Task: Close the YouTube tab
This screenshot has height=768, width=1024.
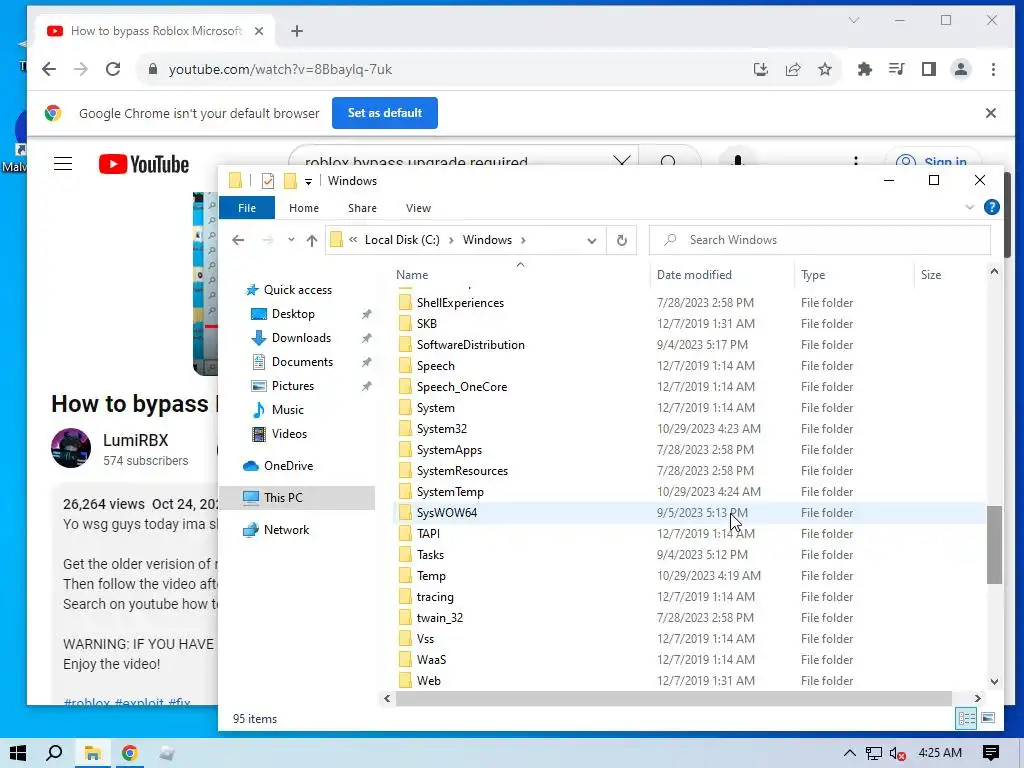Action: click(x=259, y=31)
